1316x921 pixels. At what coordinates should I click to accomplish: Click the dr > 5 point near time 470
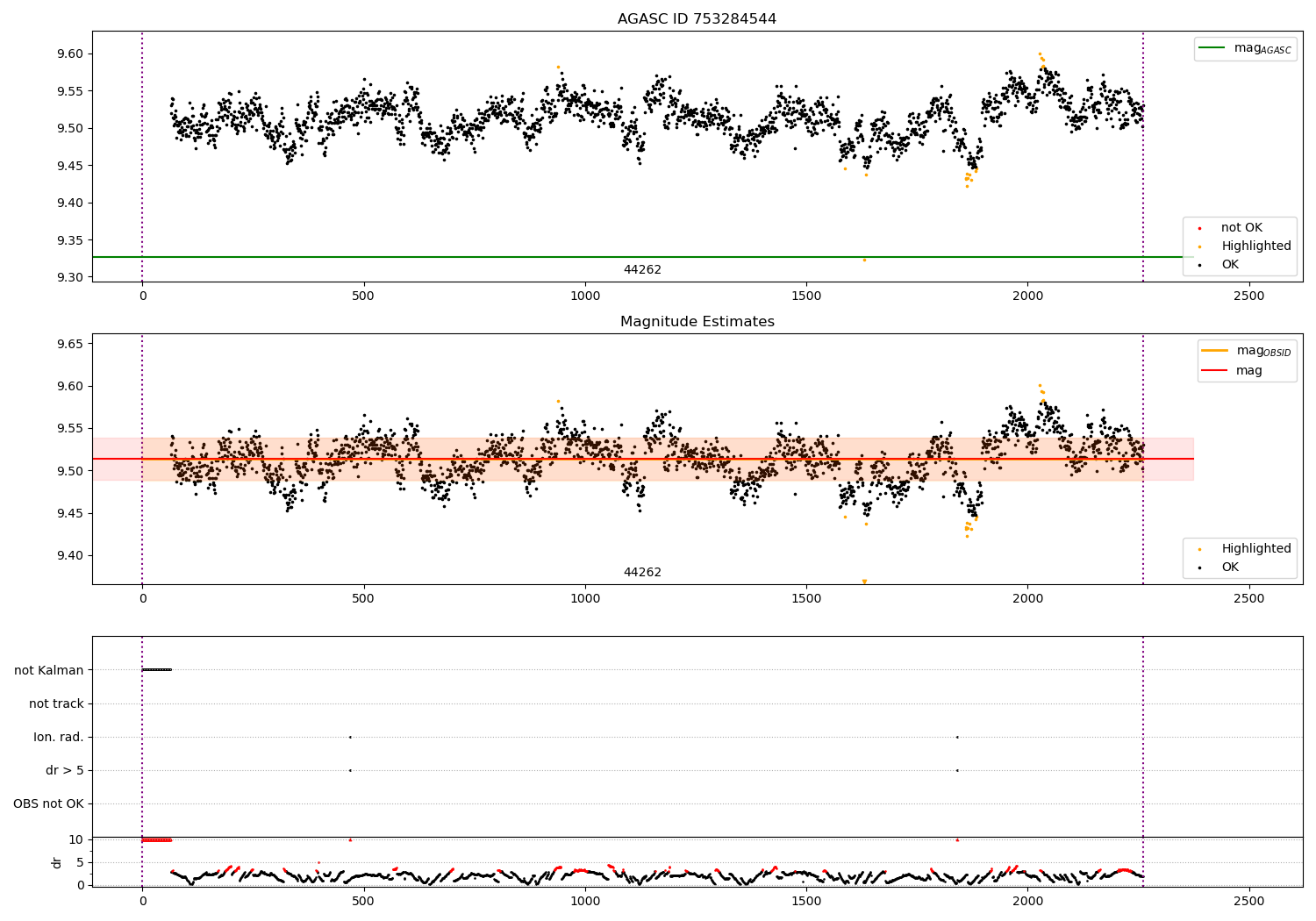(350, 770)
